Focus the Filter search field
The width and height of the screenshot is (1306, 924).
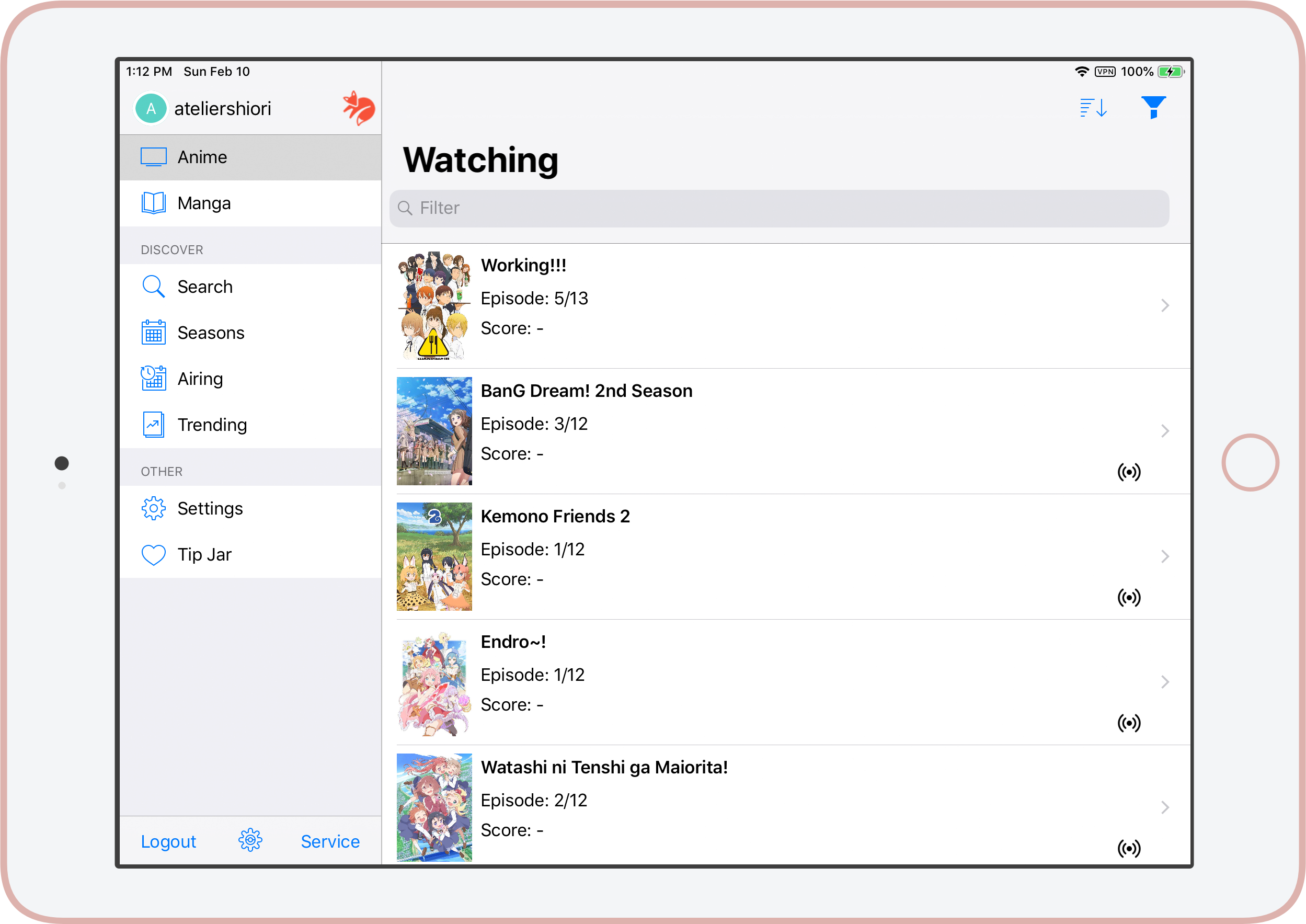[x=780, y=208]
